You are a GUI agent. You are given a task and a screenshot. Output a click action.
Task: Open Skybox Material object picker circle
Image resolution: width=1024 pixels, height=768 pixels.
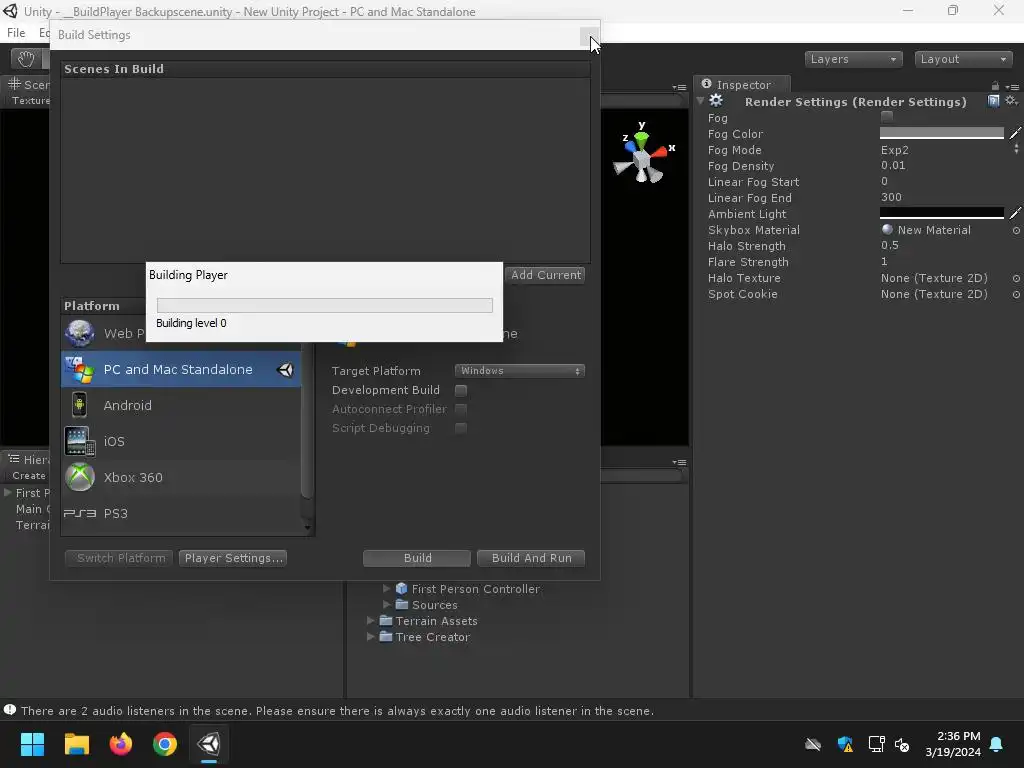tap(1016, 231)
